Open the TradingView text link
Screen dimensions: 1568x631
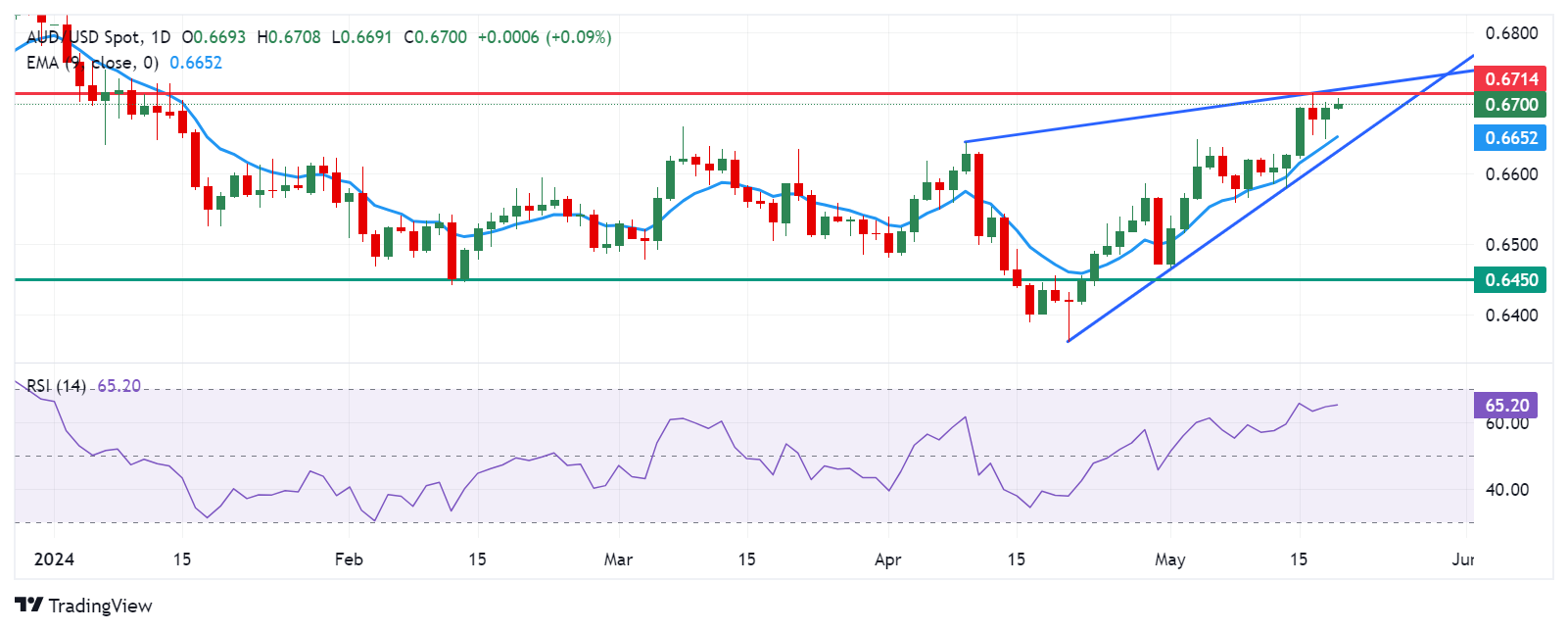tap(100, 606)
